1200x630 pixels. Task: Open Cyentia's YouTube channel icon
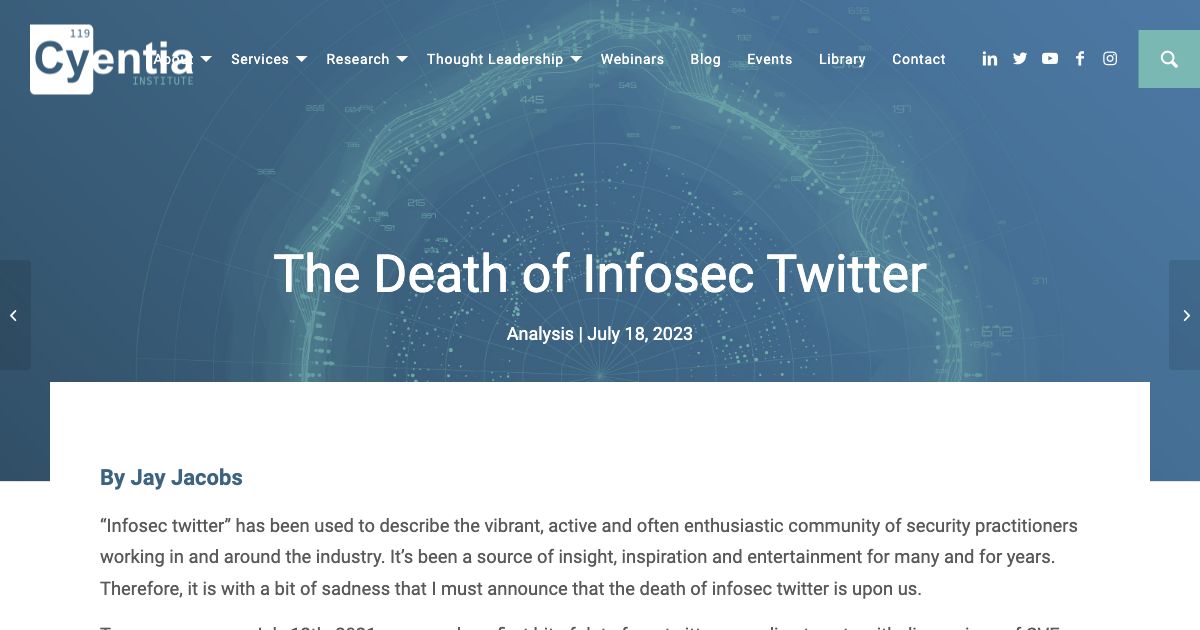click(x=1050, y=59)
